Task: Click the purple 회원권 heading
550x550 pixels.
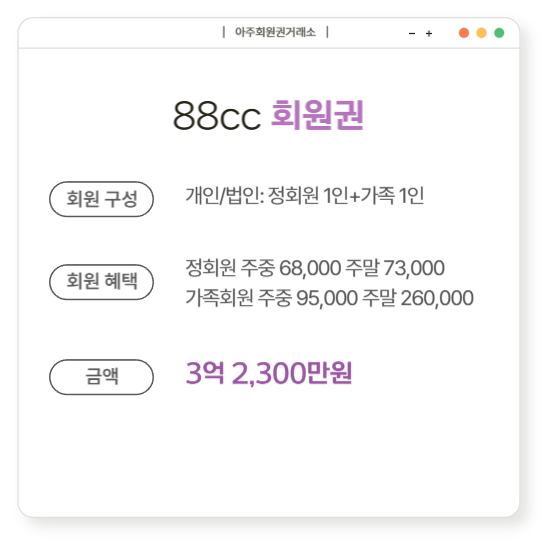Action: tap(317, 115)
